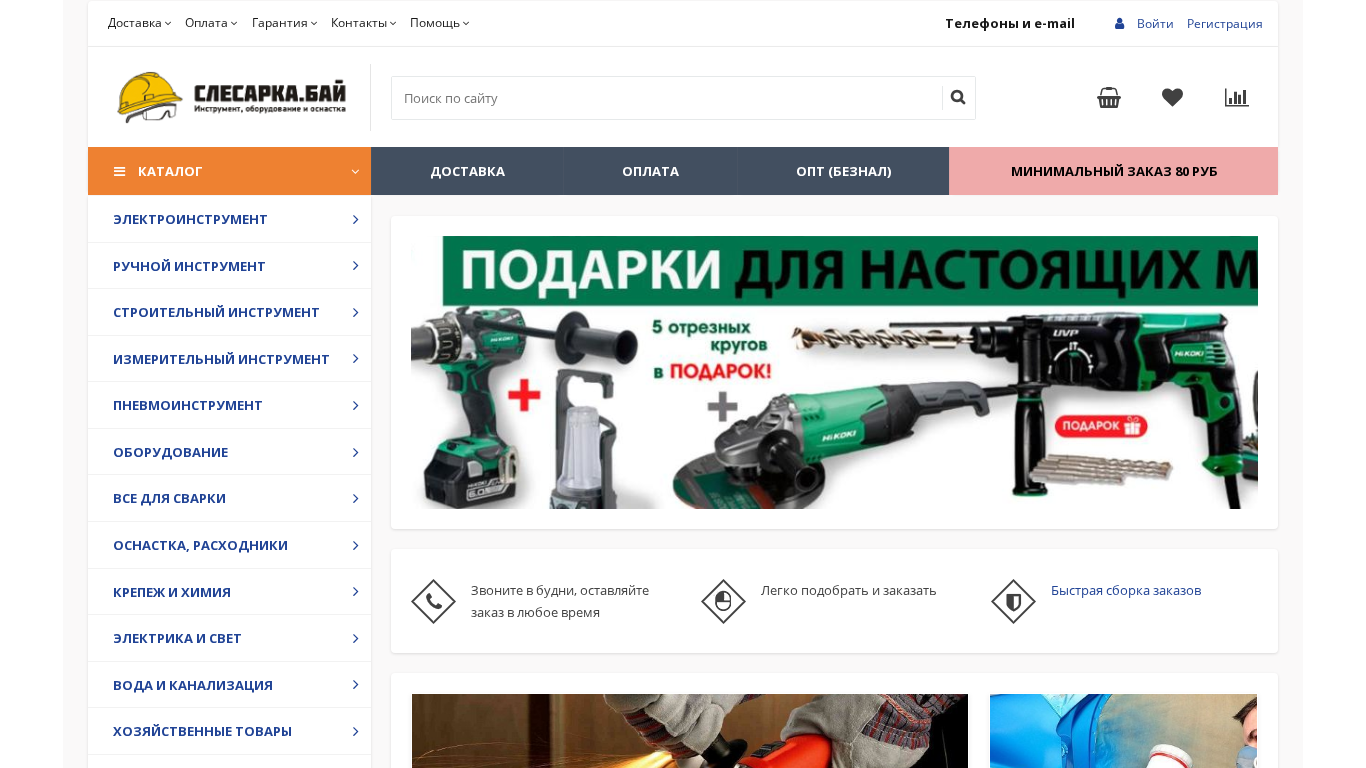1366x768 pixels.
Task: Open the Каталог menu label
Action: (170, 172)
